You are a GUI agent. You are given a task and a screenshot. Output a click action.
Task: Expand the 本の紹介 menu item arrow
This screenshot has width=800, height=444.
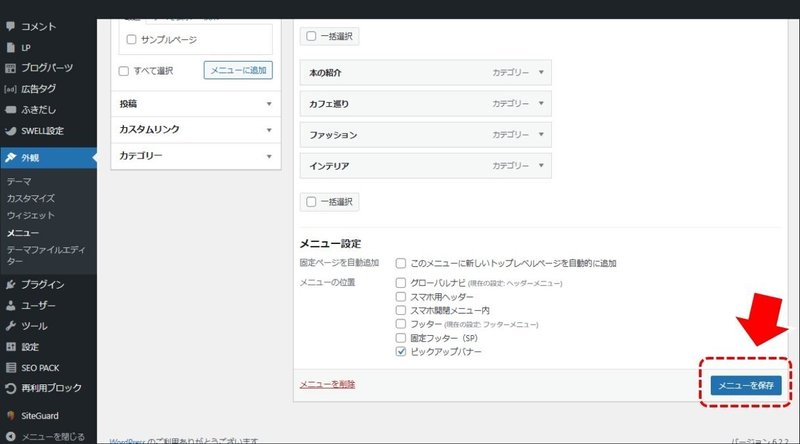(x=541, y=72)
